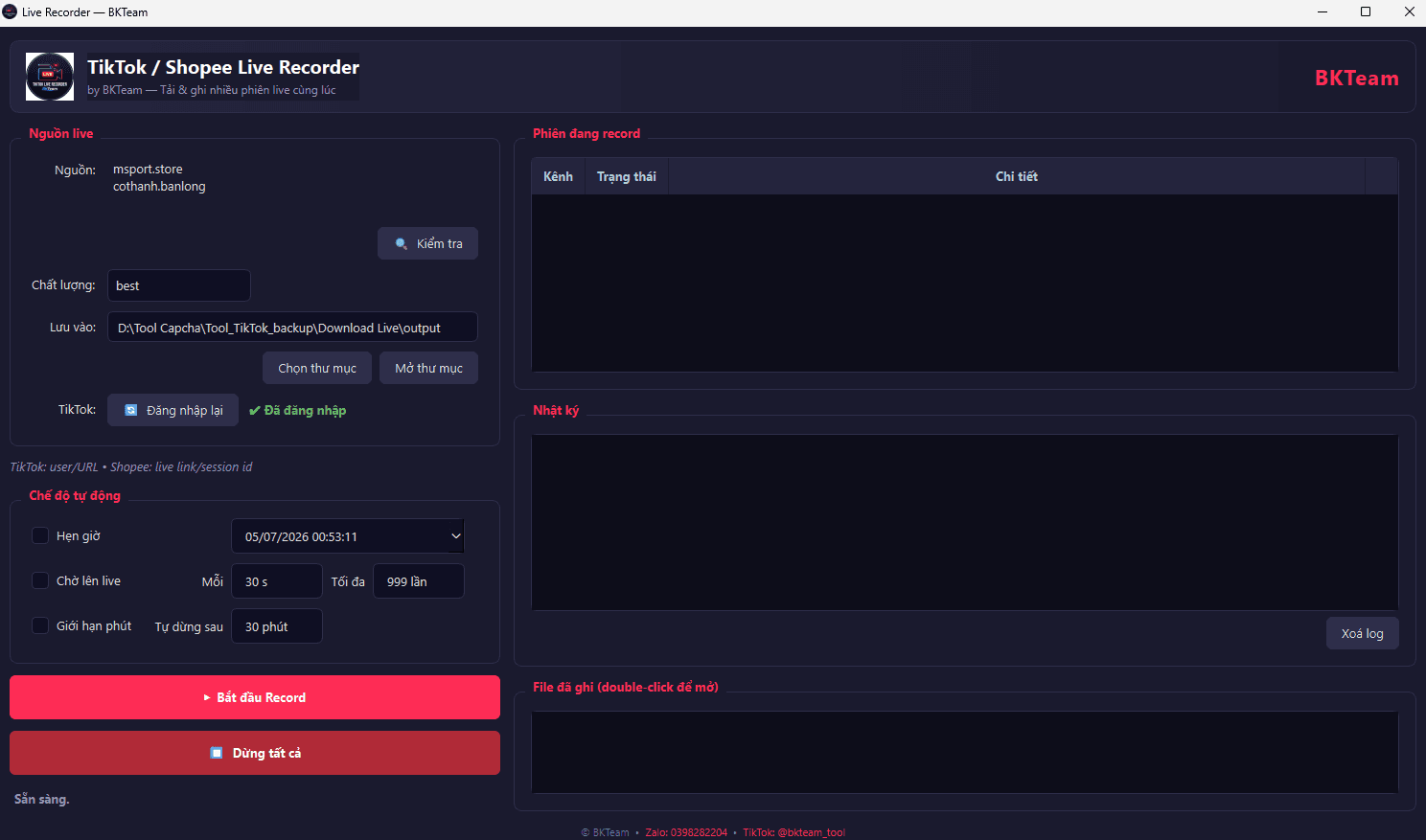Image resolution: width=1426 pixels, height=840 pixels.
Task: Click the TikTok: @bkteam_tool footer text
Action: point(794,832)
